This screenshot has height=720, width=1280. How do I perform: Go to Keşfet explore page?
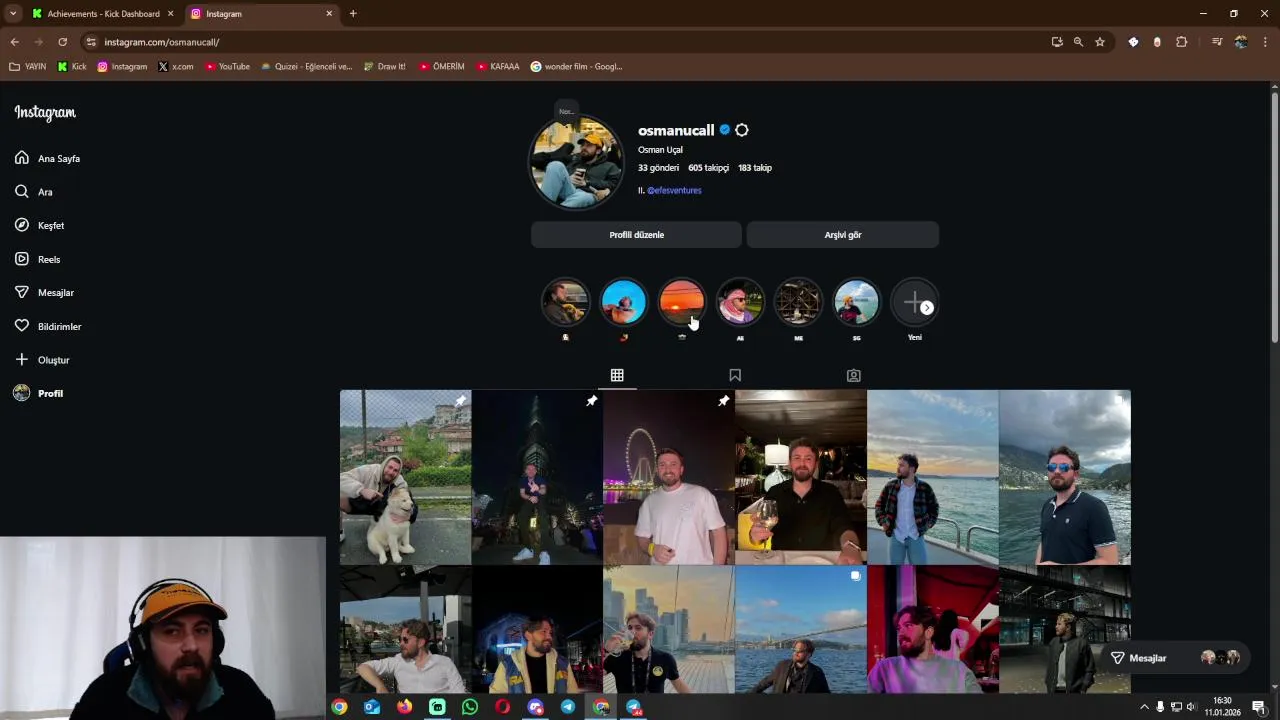pyautogui.click(x=40, y=225)
